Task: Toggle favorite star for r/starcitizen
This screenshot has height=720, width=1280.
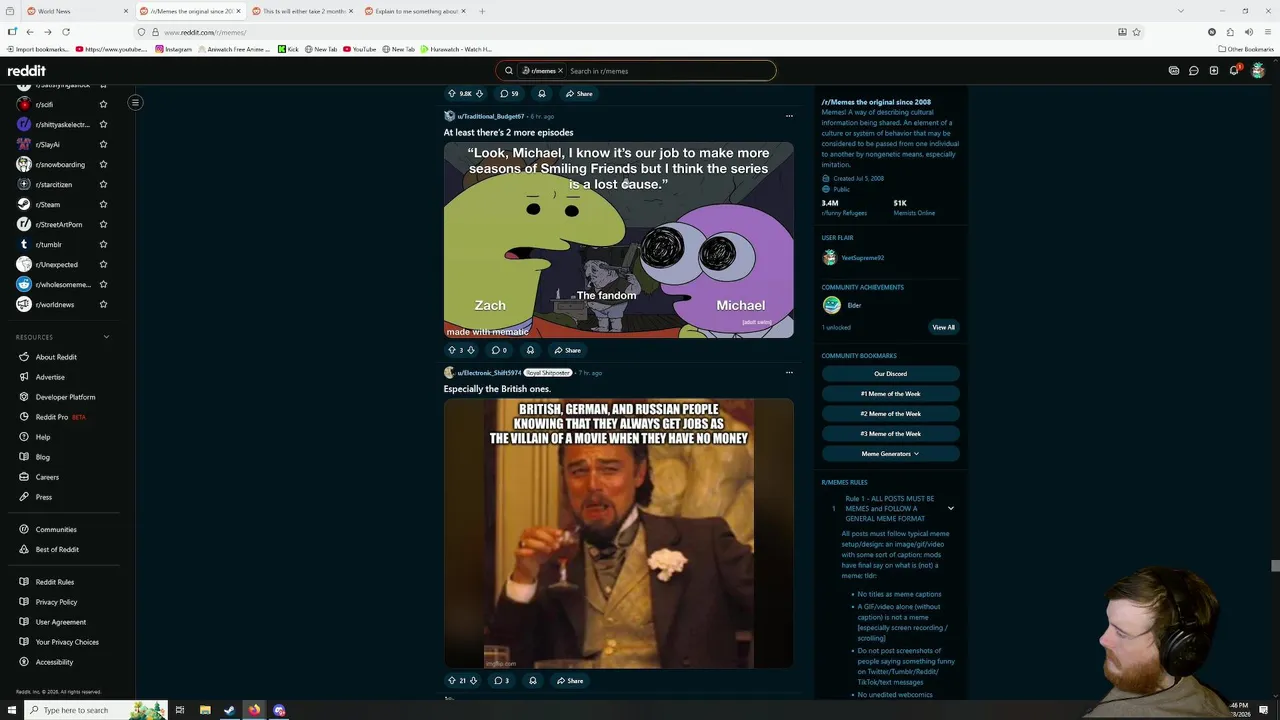Action: 103,184
